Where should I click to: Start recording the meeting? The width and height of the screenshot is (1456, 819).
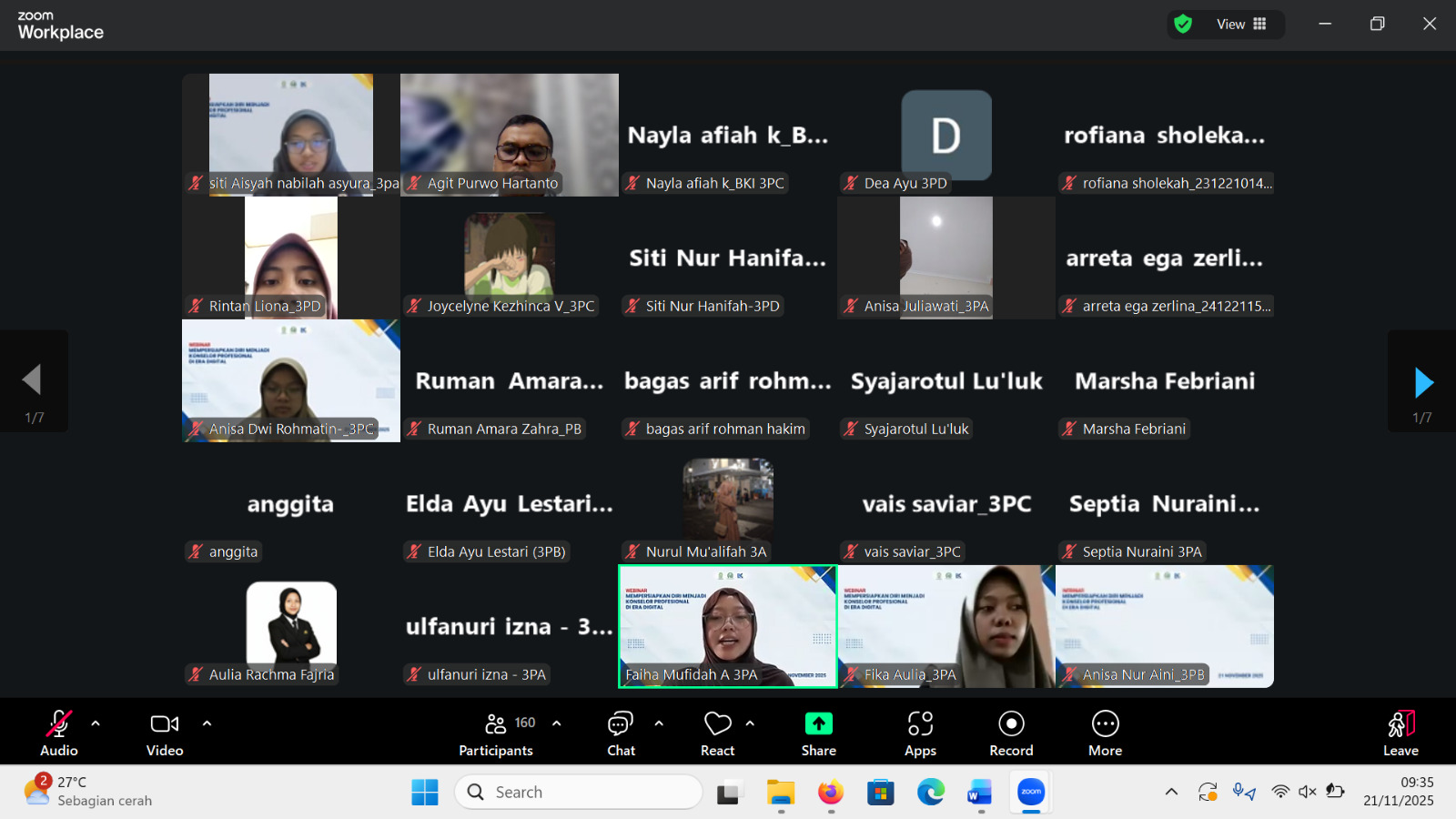pos(1011,733)
